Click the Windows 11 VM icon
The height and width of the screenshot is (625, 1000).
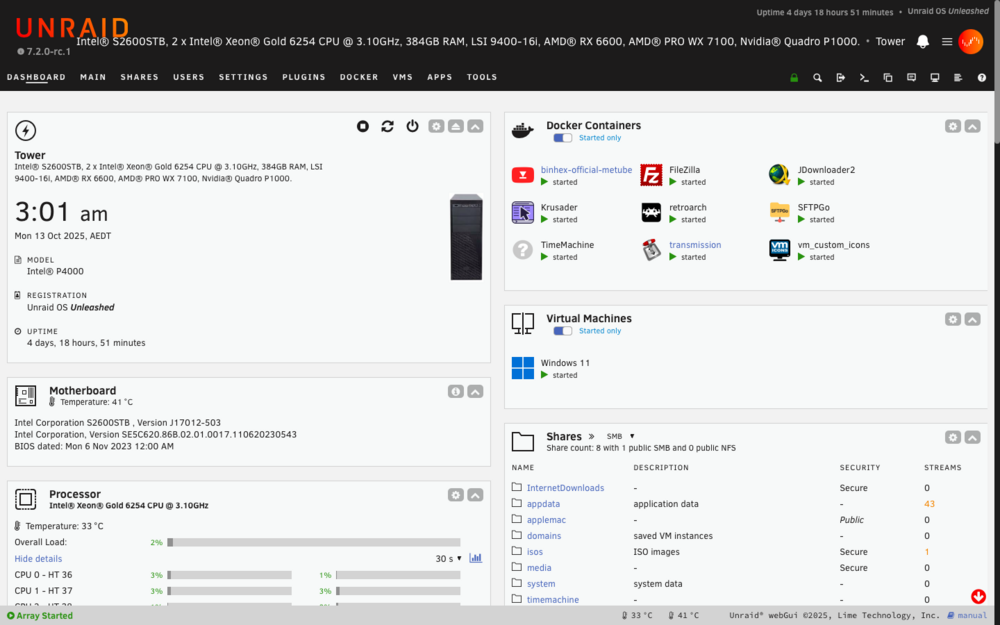(523, 368)
